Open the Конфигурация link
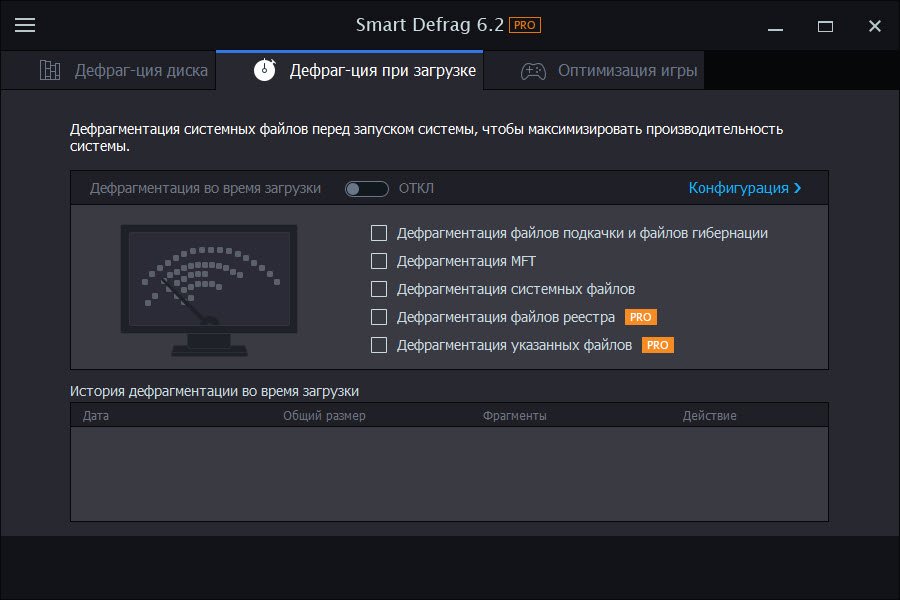 click(x=744, y=188)
